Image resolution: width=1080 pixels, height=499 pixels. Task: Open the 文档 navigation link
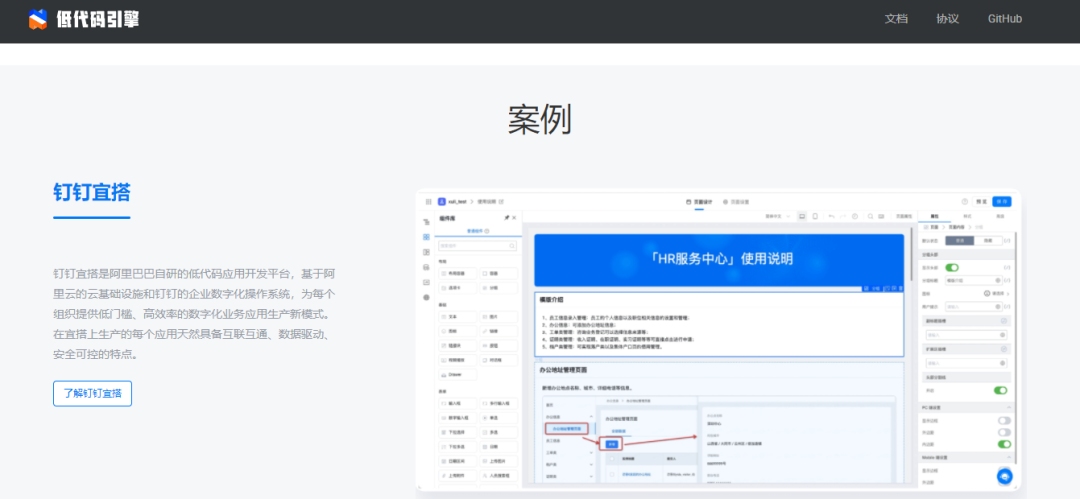pyautogui.click(x=896, y=19)
